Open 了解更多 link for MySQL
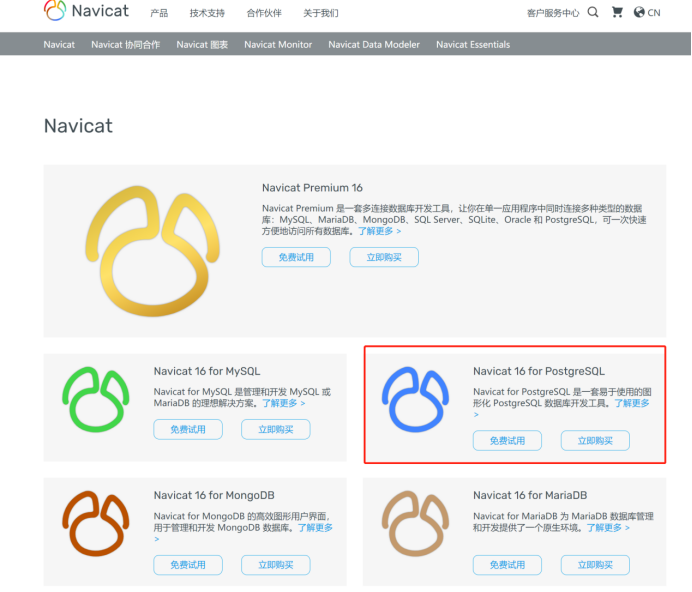 [x=284, y=403]
